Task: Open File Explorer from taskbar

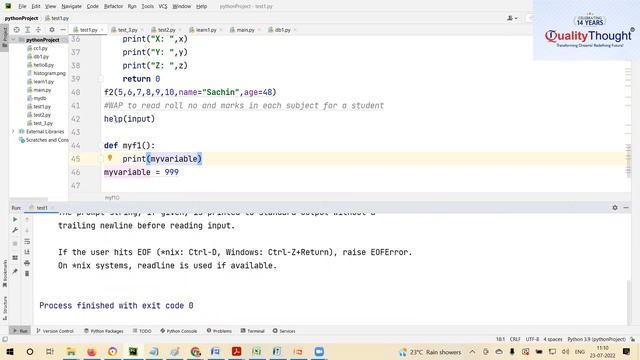Action: 71,352
